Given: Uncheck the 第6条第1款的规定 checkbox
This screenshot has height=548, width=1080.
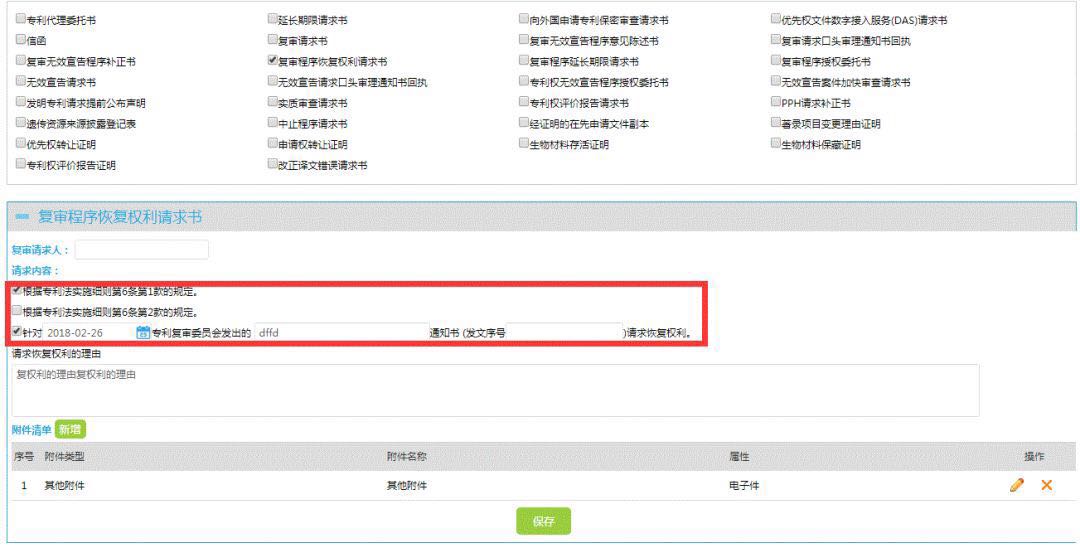Looking at the screenshot, I should [17, 291].
